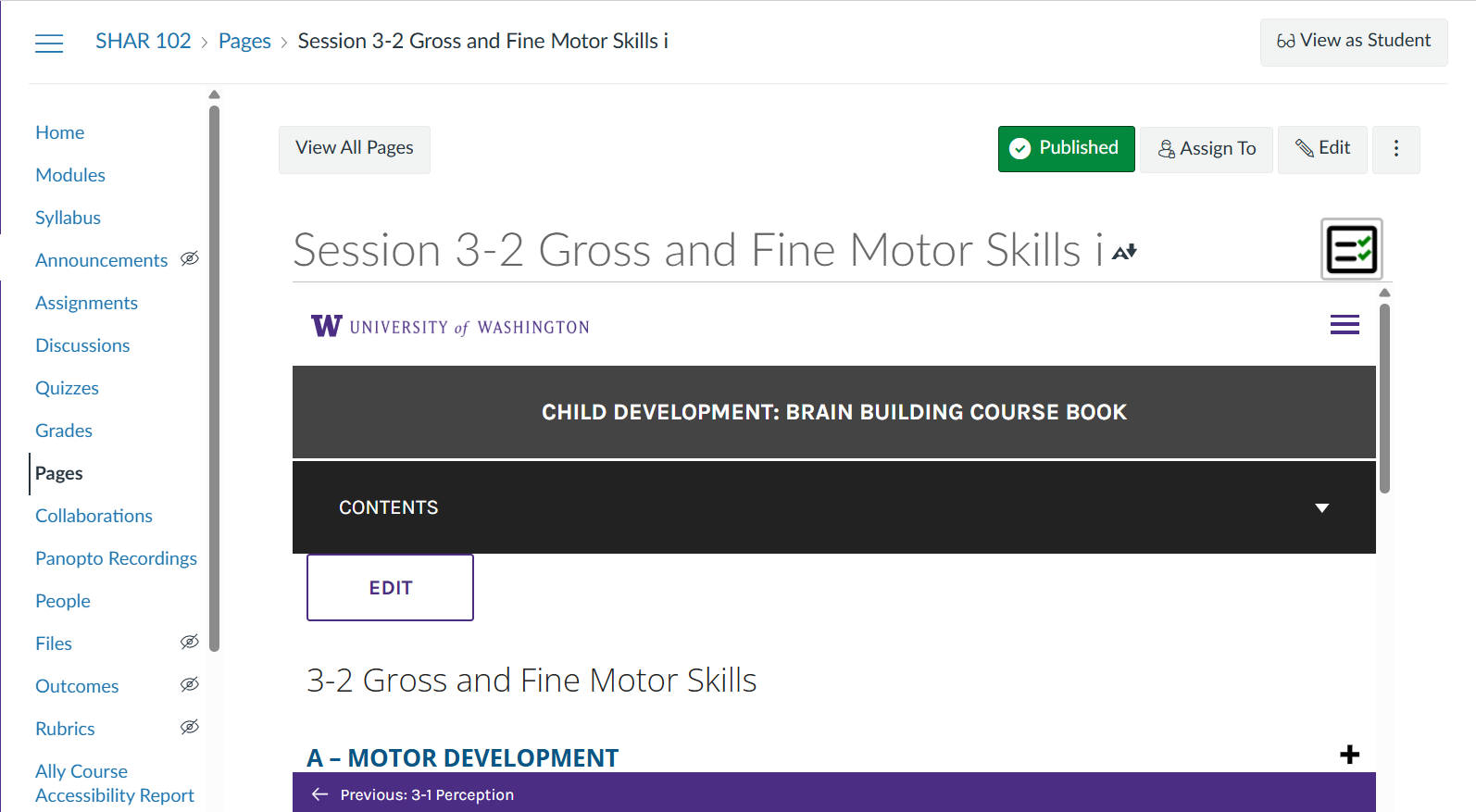Open the global navigation hamburger menu

coord(49,43)
